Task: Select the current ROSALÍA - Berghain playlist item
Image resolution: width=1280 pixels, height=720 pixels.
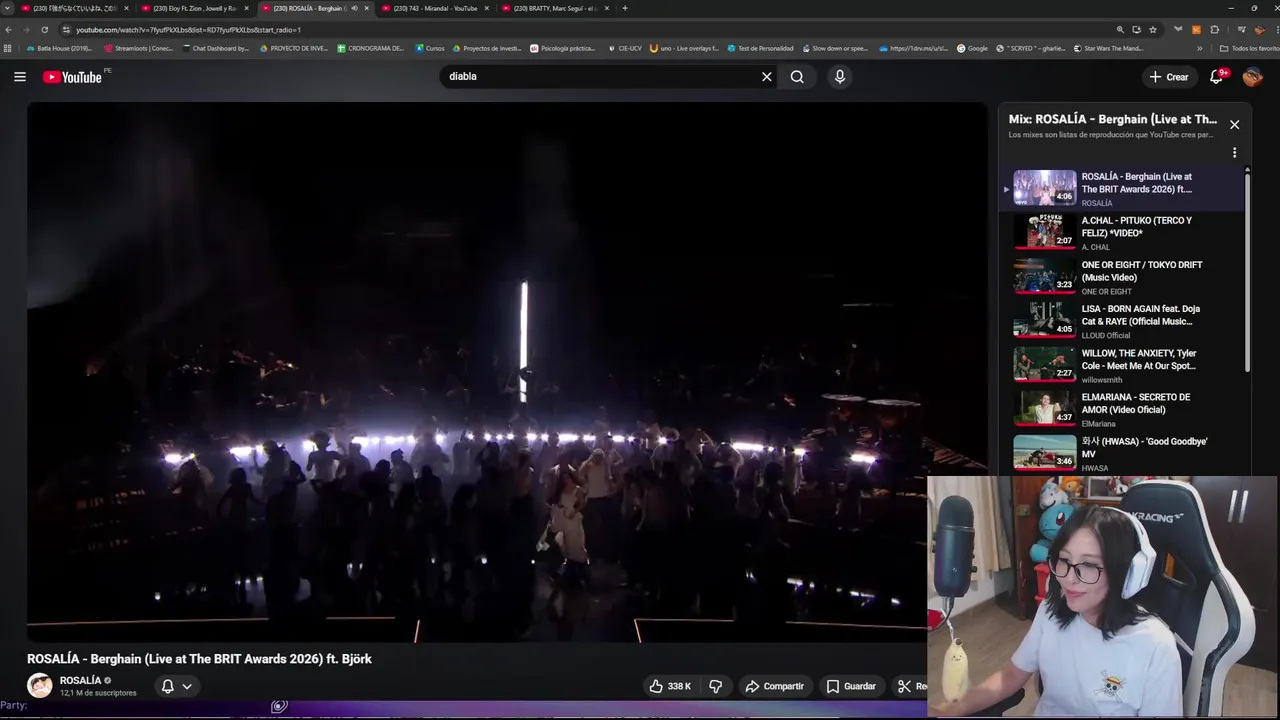Action: tap(1123, 188)
